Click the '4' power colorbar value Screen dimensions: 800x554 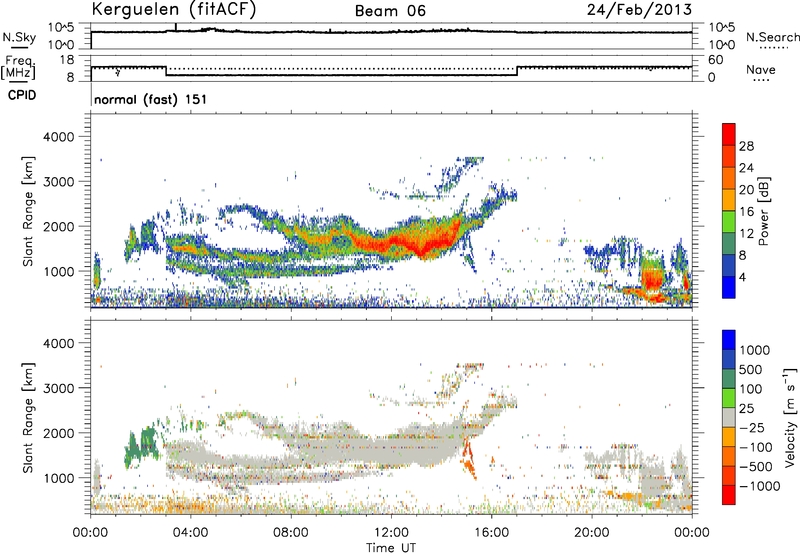[742, 277]
